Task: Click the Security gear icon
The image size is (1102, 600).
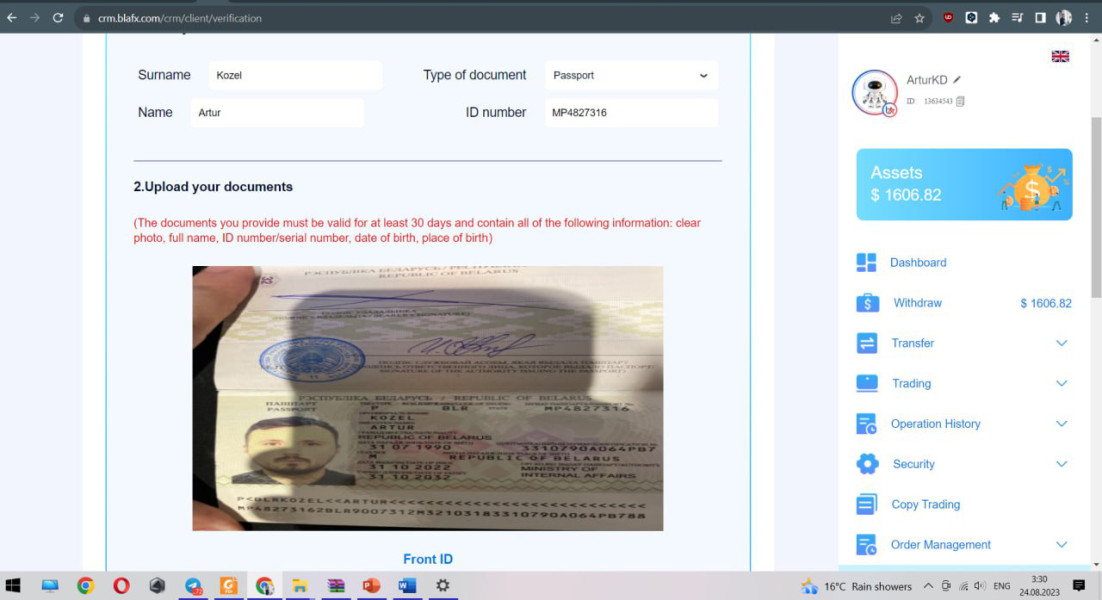Action: click(x=867, y=464)
